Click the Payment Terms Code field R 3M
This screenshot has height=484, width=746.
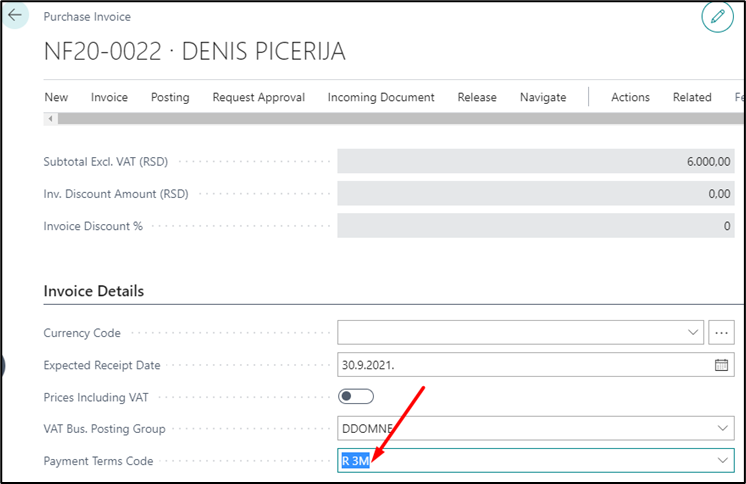[x=536, y=460]
